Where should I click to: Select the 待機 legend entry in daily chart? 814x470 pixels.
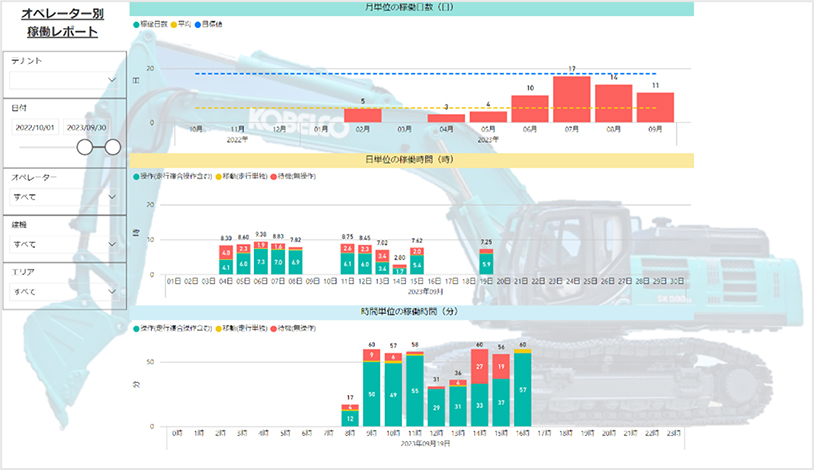point(293,177)
